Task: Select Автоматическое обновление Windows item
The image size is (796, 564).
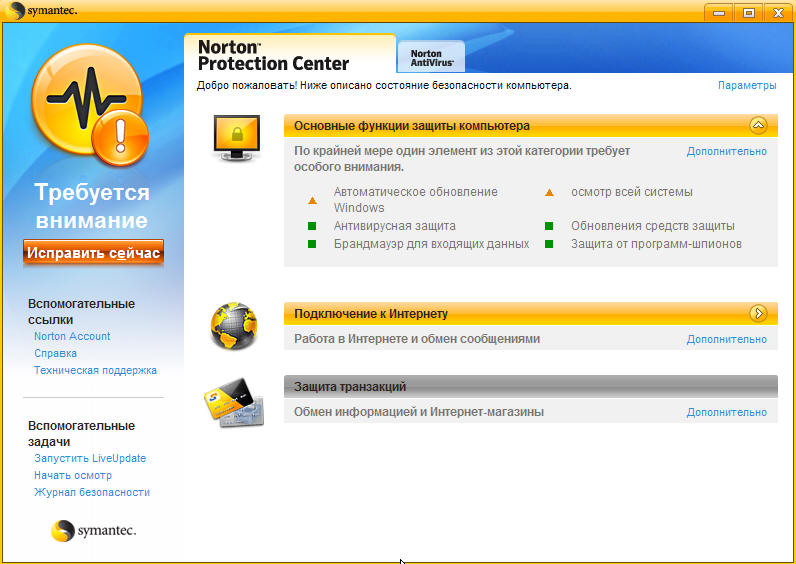Action: pos(416,200)
